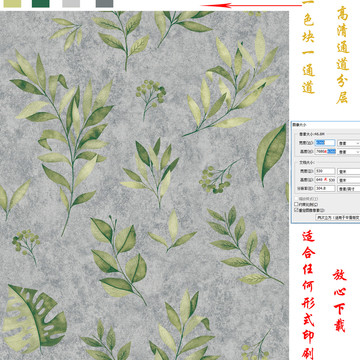
Task: Open the pixel height unit dropdown
Action: click(x=349, y=151)
